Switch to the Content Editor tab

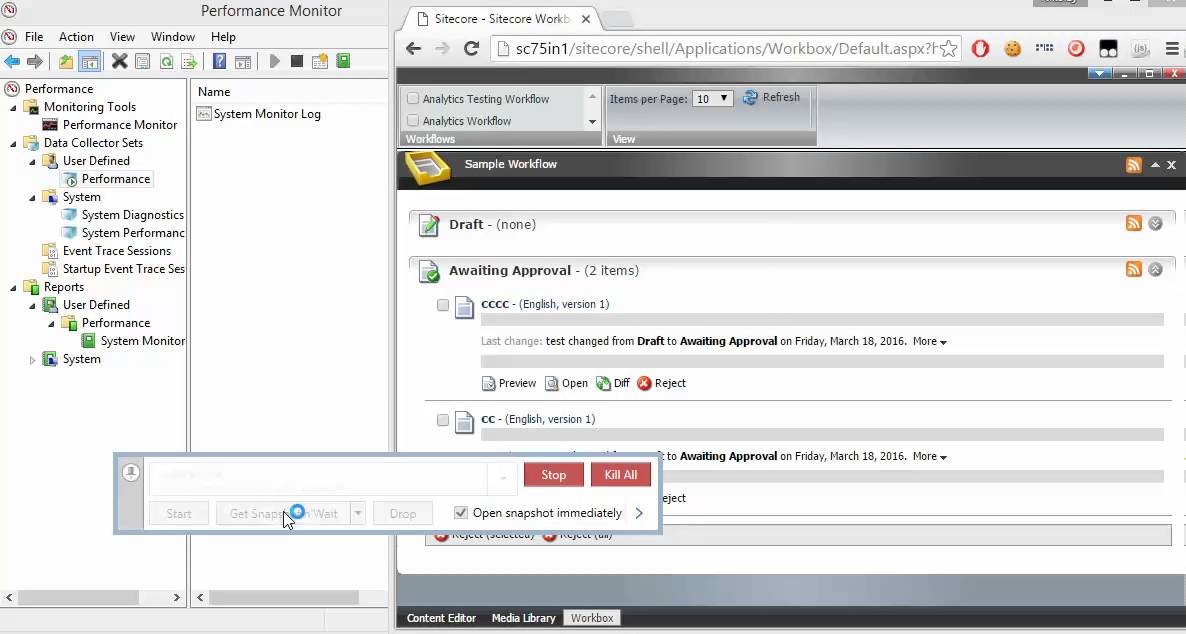coord(441,618)
